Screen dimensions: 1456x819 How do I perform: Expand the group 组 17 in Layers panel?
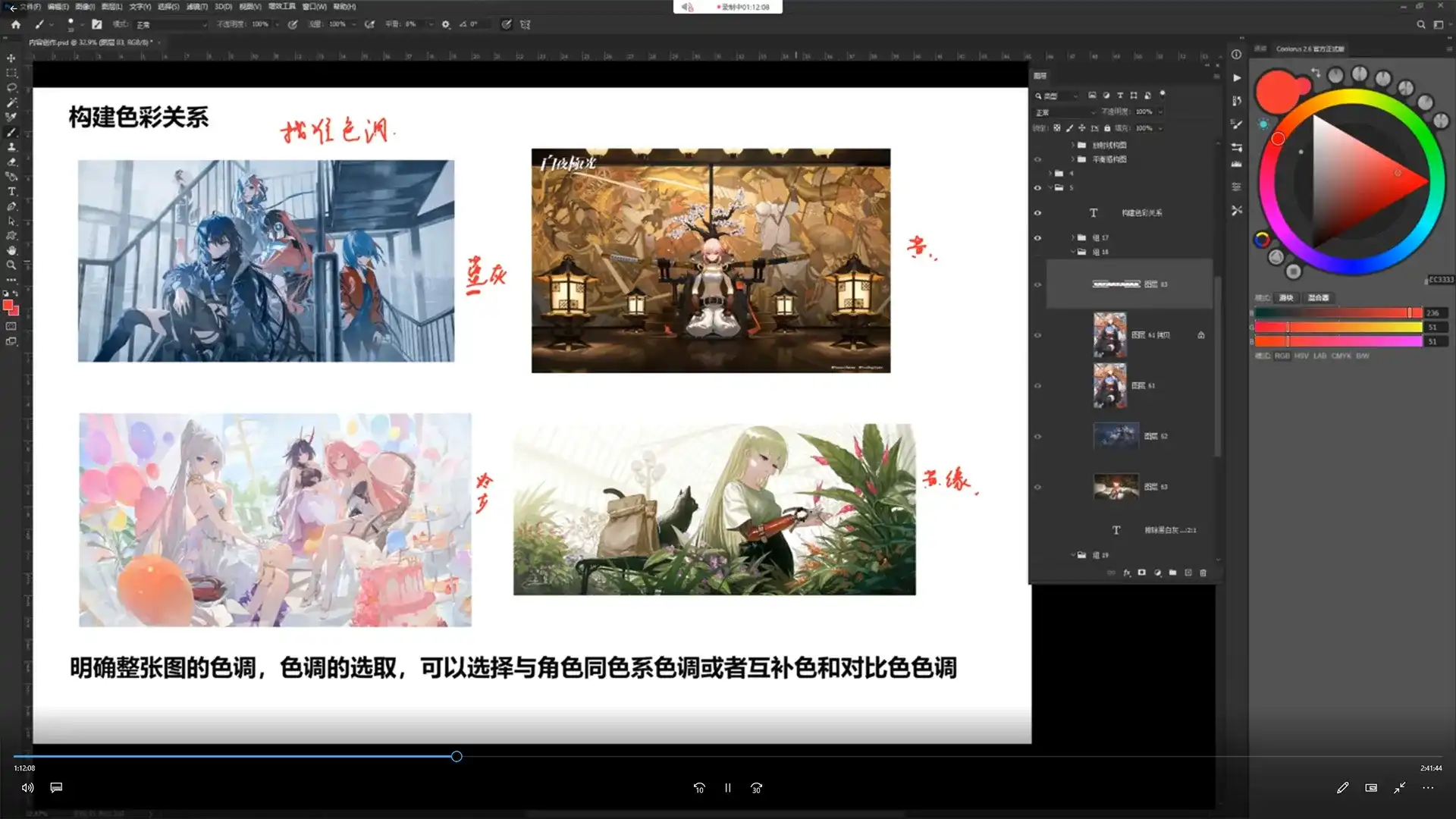pos(1073,237)
